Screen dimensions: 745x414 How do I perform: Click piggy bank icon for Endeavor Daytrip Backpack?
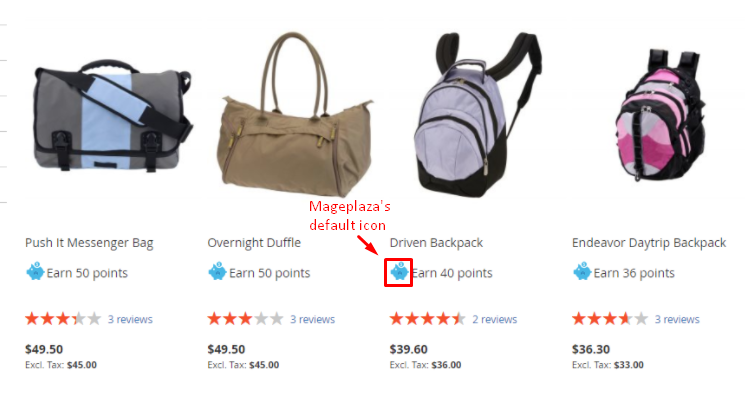[x=582, y=272]
